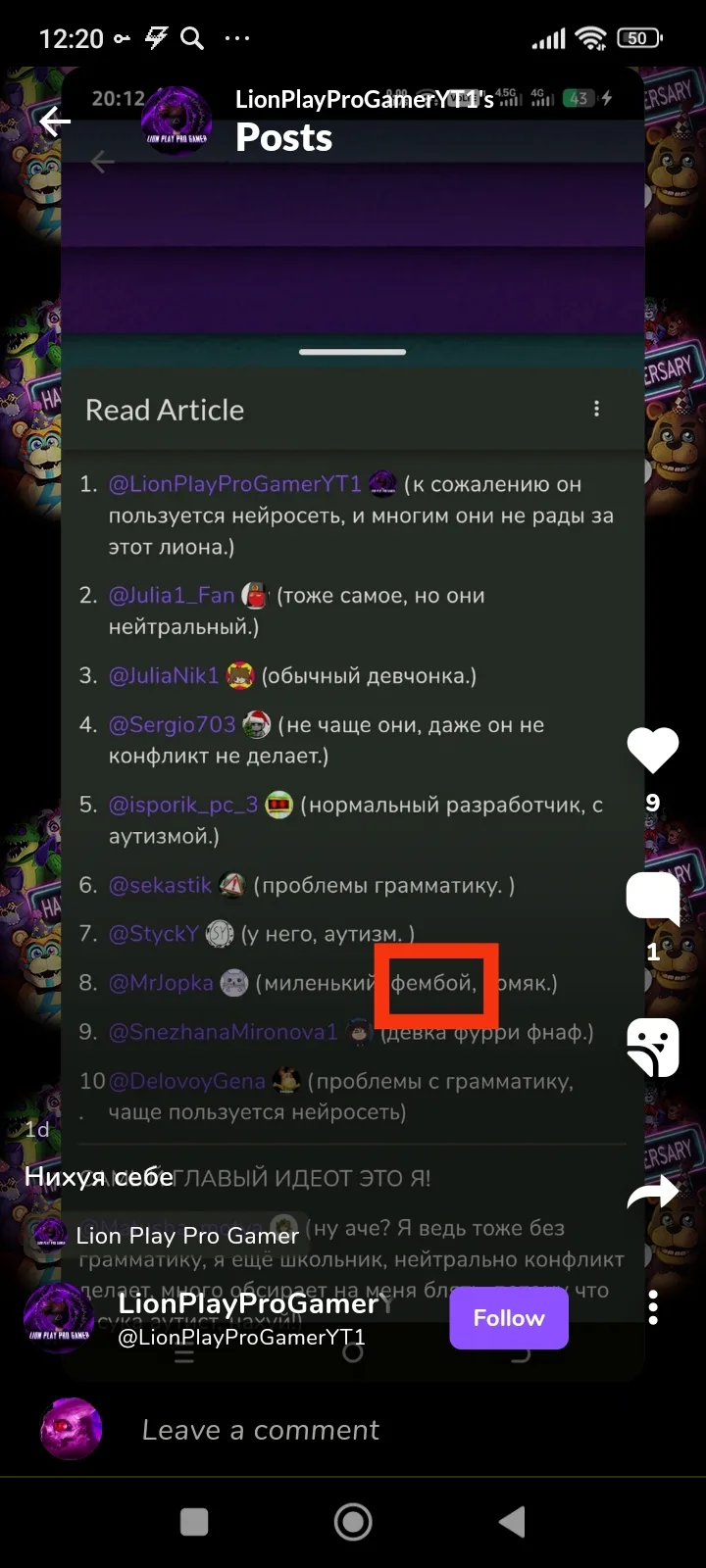
Task: Open the @SnezhanaMironova1 mention link
Action: [x=223, y=1031]
